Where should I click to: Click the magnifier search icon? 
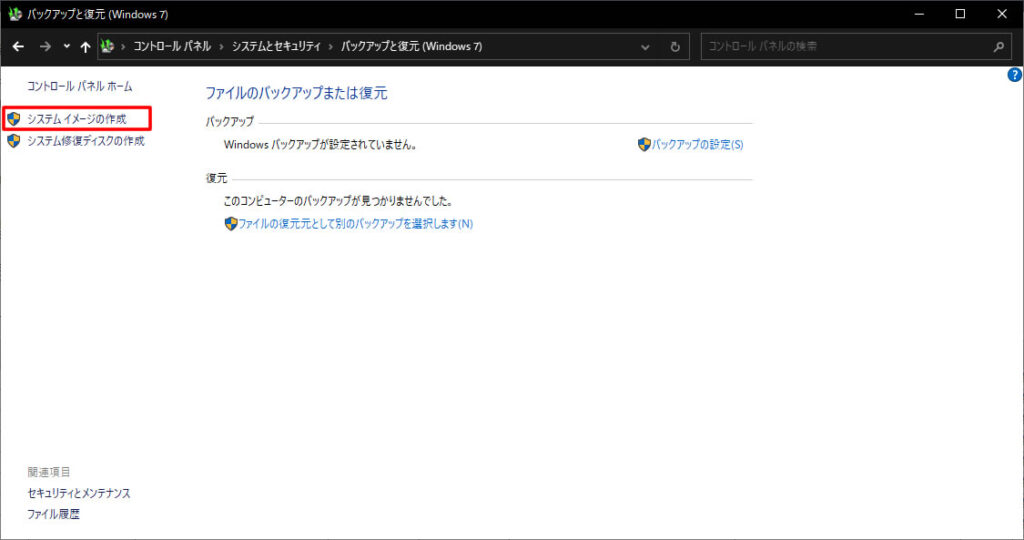click(999, 46)
